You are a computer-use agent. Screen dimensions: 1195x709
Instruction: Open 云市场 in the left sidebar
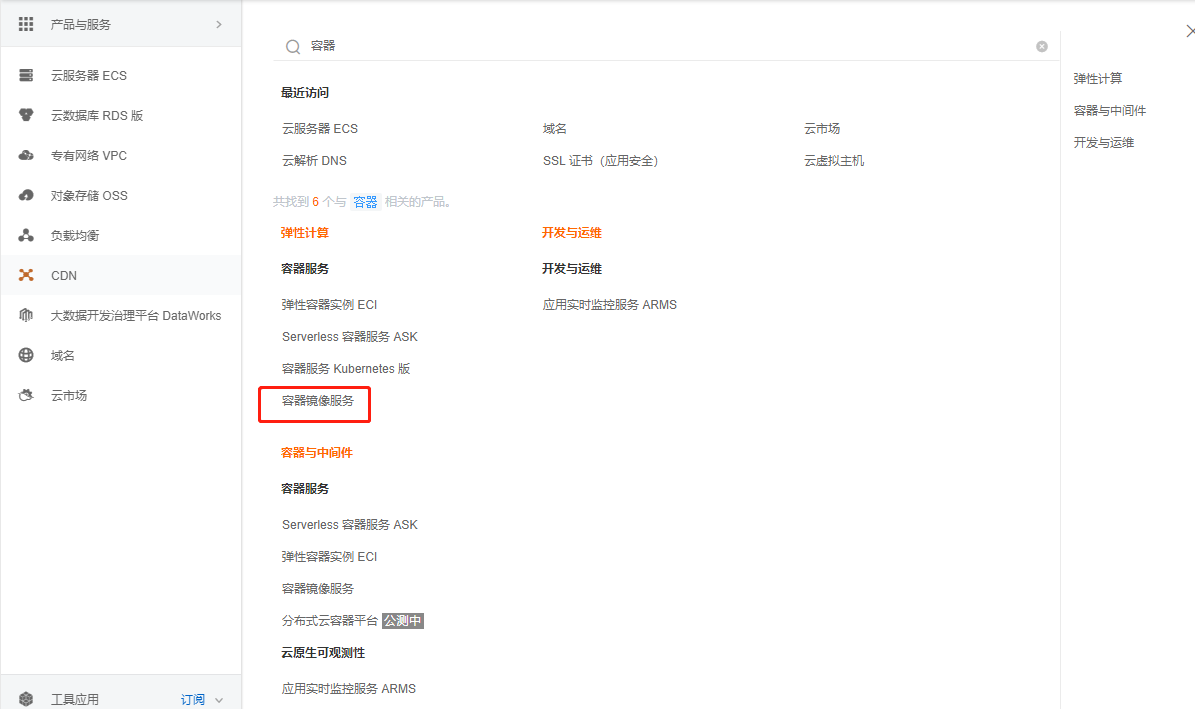tap(69, 396)
